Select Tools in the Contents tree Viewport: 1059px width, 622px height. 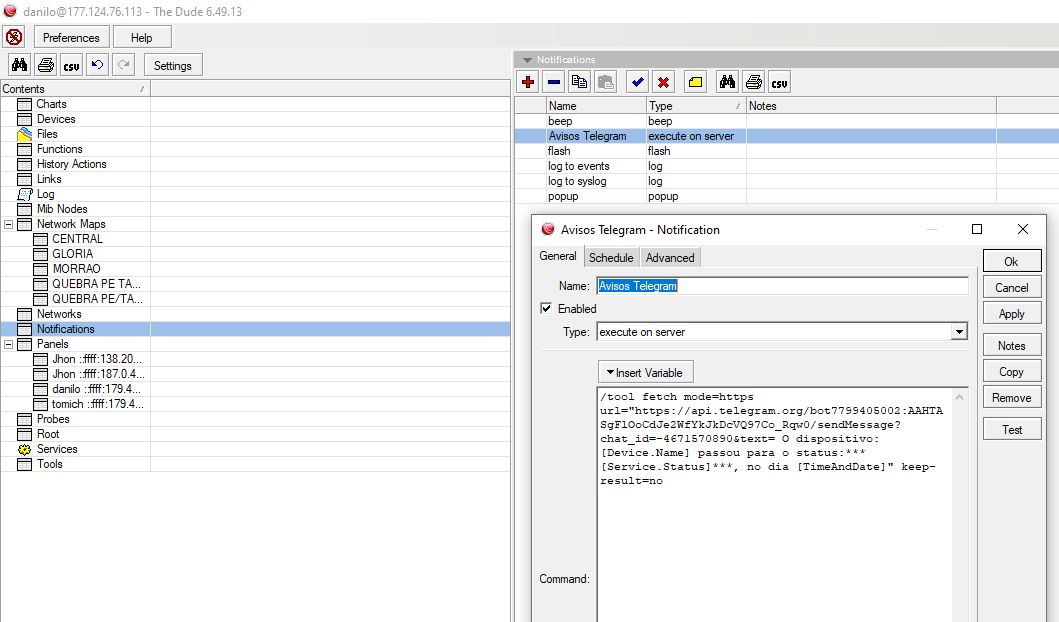[50, 464]
